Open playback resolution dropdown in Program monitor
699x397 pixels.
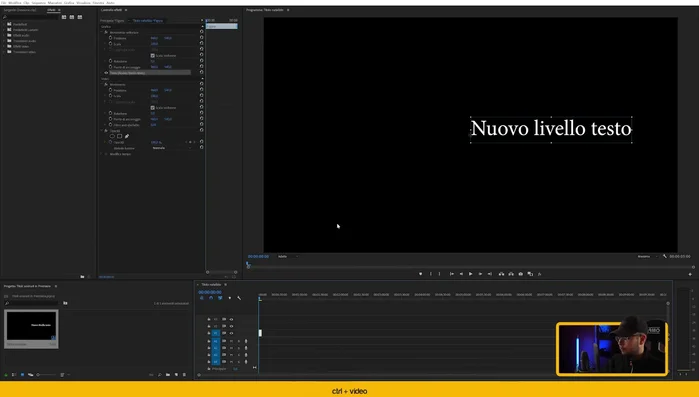click(x=647, y=256)
